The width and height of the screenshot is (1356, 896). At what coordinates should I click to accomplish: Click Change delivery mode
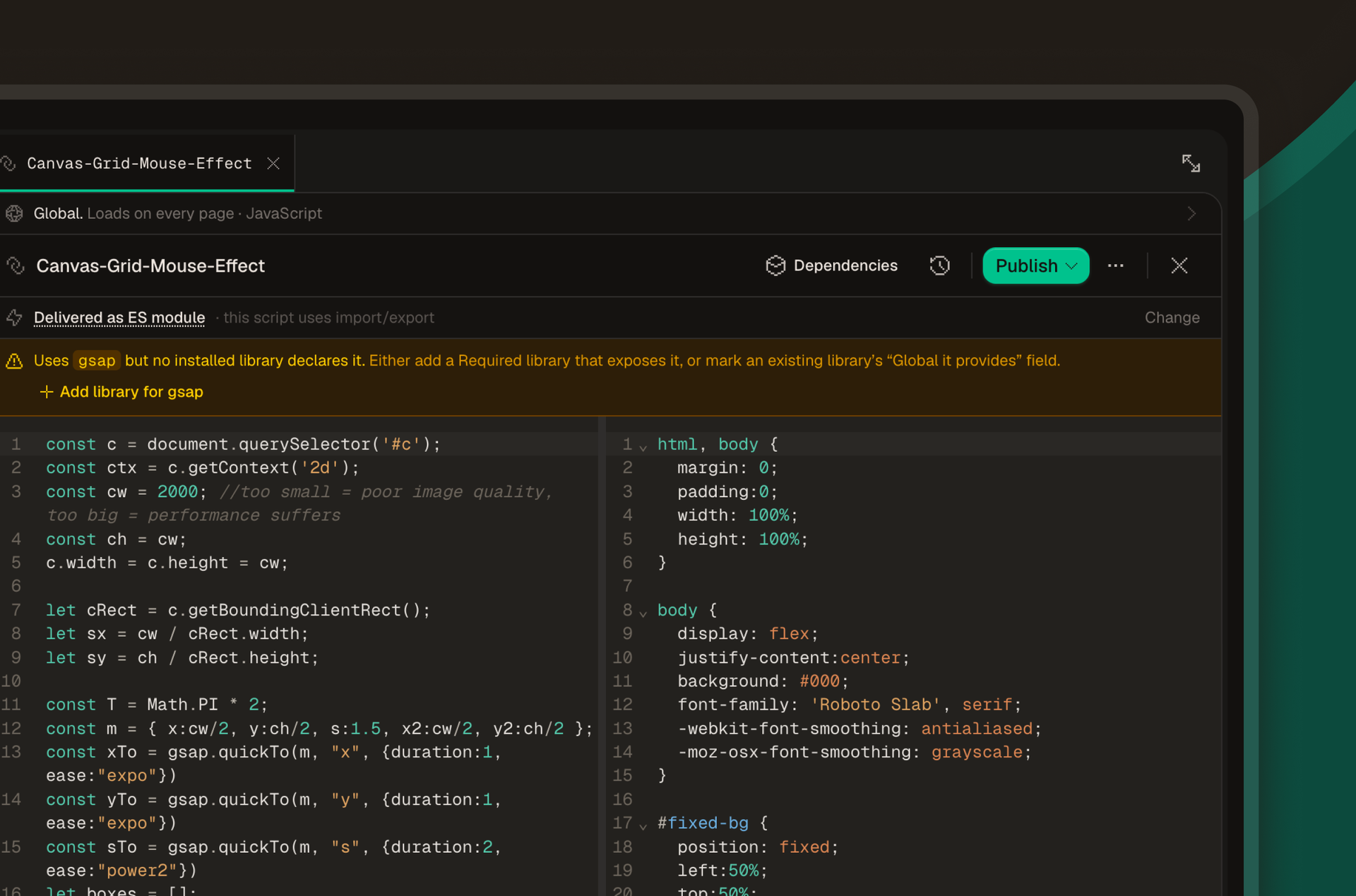[x=1172, y=318]
